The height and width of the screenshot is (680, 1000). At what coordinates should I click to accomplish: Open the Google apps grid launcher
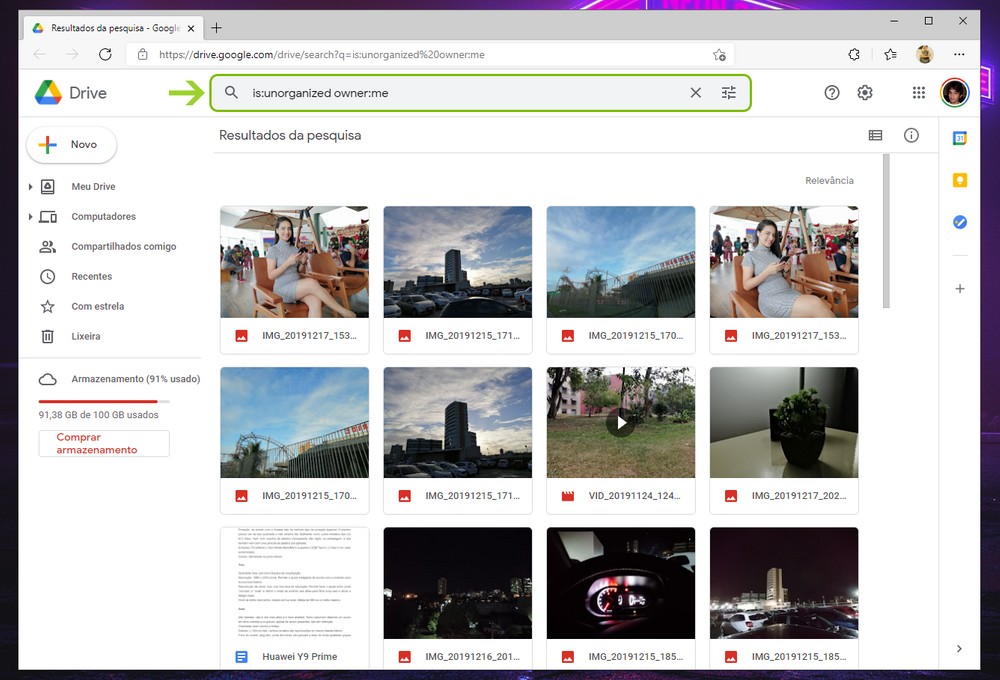[x=918, y=93]
